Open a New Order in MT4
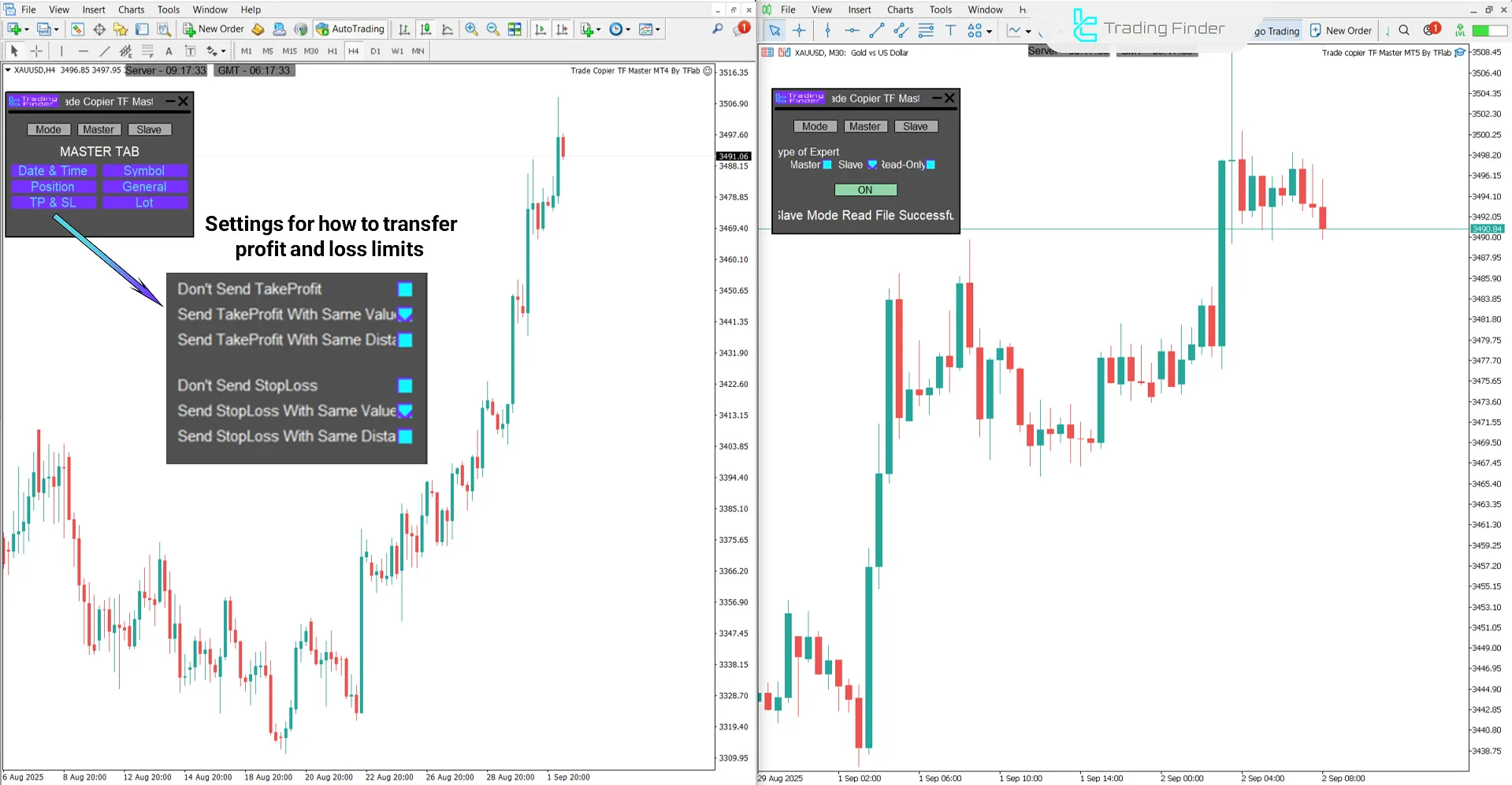Viewport: 1512px width, 785px height. tap(212, 29)
